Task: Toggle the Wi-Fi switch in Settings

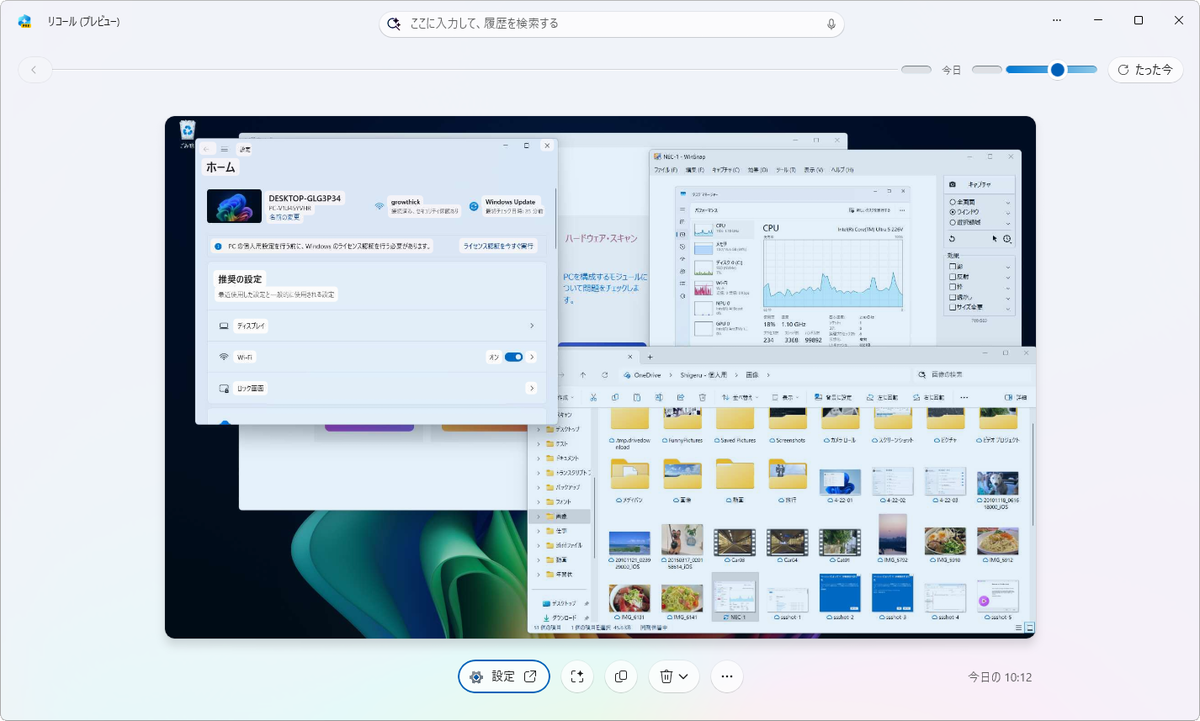Action: (513, 357)
